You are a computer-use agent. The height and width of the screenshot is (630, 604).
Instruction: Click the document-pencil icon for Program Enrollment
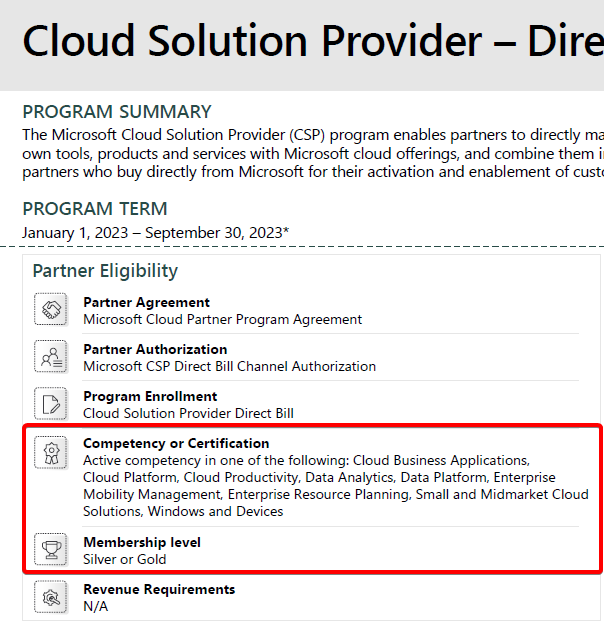[51, 403]
